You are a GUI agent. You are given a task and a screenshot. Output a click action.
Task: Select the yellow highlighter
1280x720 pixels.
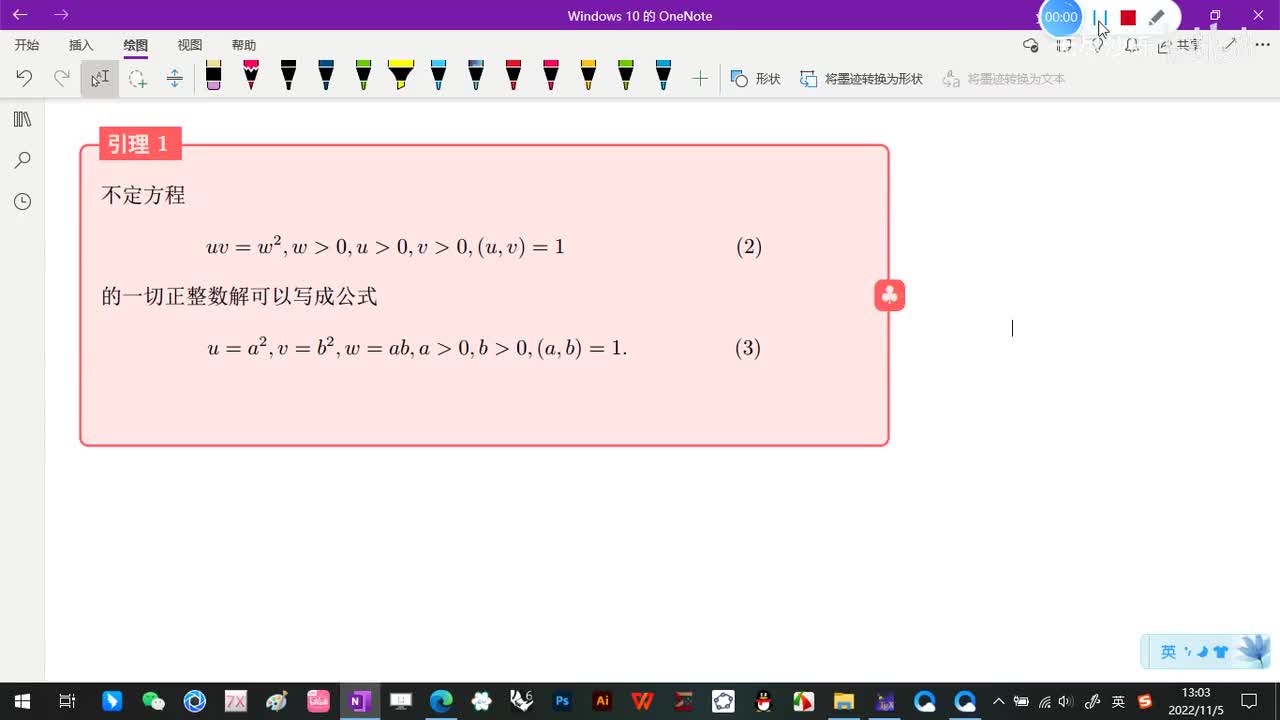[x=401, y=75]
